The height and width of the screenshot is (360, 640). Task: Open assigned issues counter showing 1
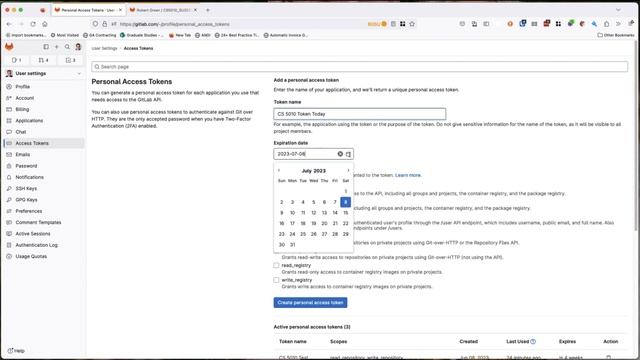[x=17, y=60]
